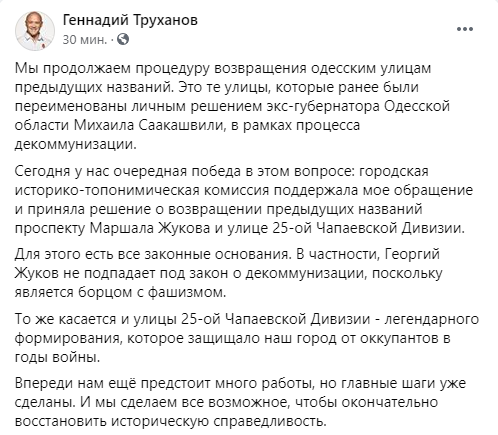This screenshot has width=498, height=435.
Task: Open the post via the '30 мин.' timestamp
Action: tap(85, 40)
